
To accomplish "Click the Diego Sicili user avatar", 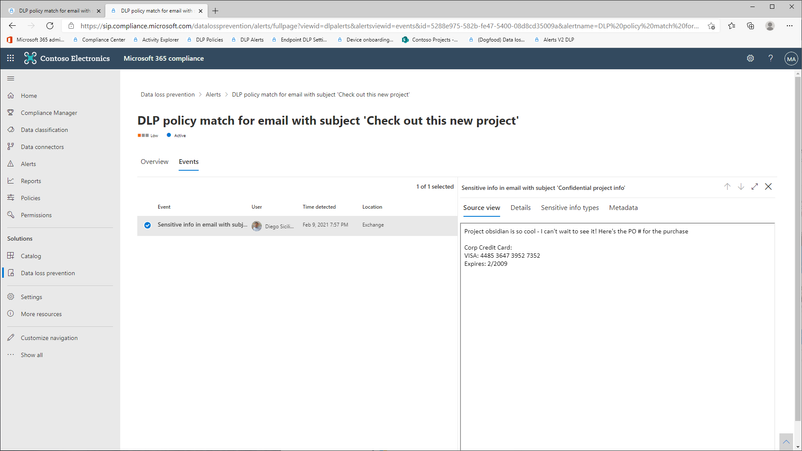I will click(x=257, y=226).
